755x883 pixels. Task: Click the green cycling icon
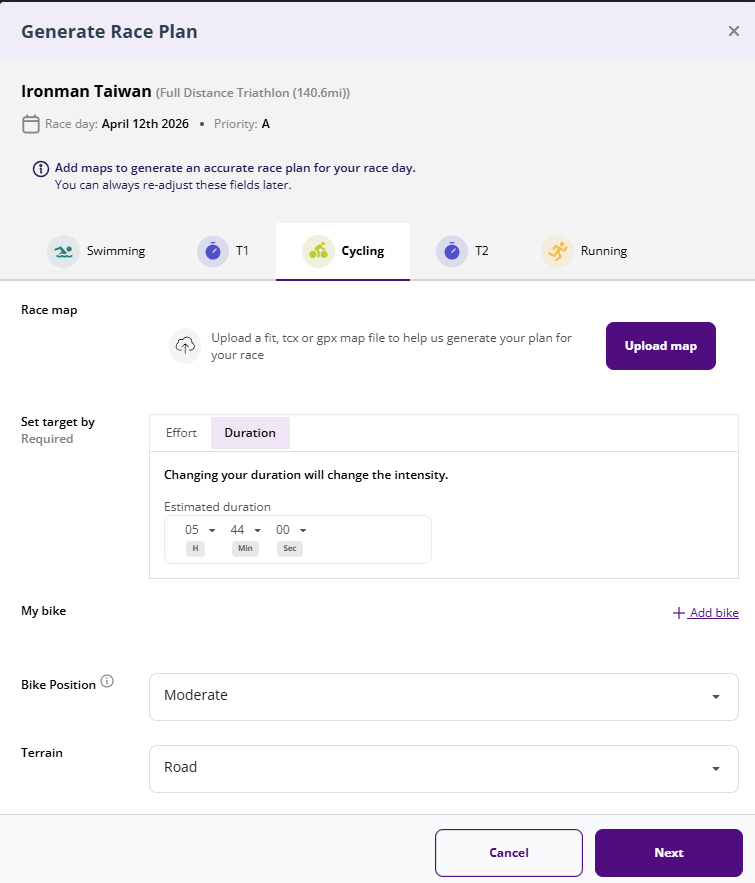tap(318, 251)
